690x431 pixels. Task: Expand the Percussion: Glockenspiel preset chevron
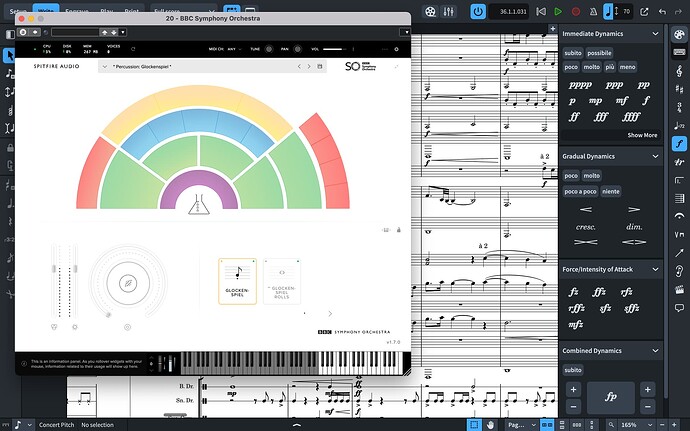[x=104, y=66]
